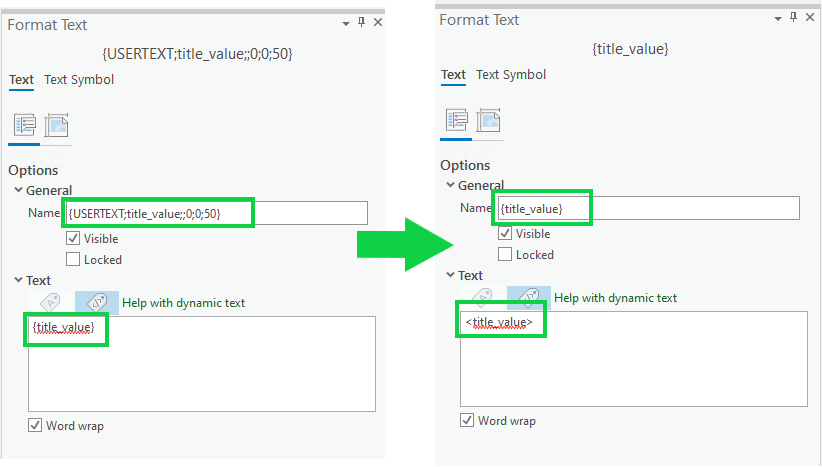
Task: Select the Placement icon in the left pane
Action: click(x=57, y=125)
